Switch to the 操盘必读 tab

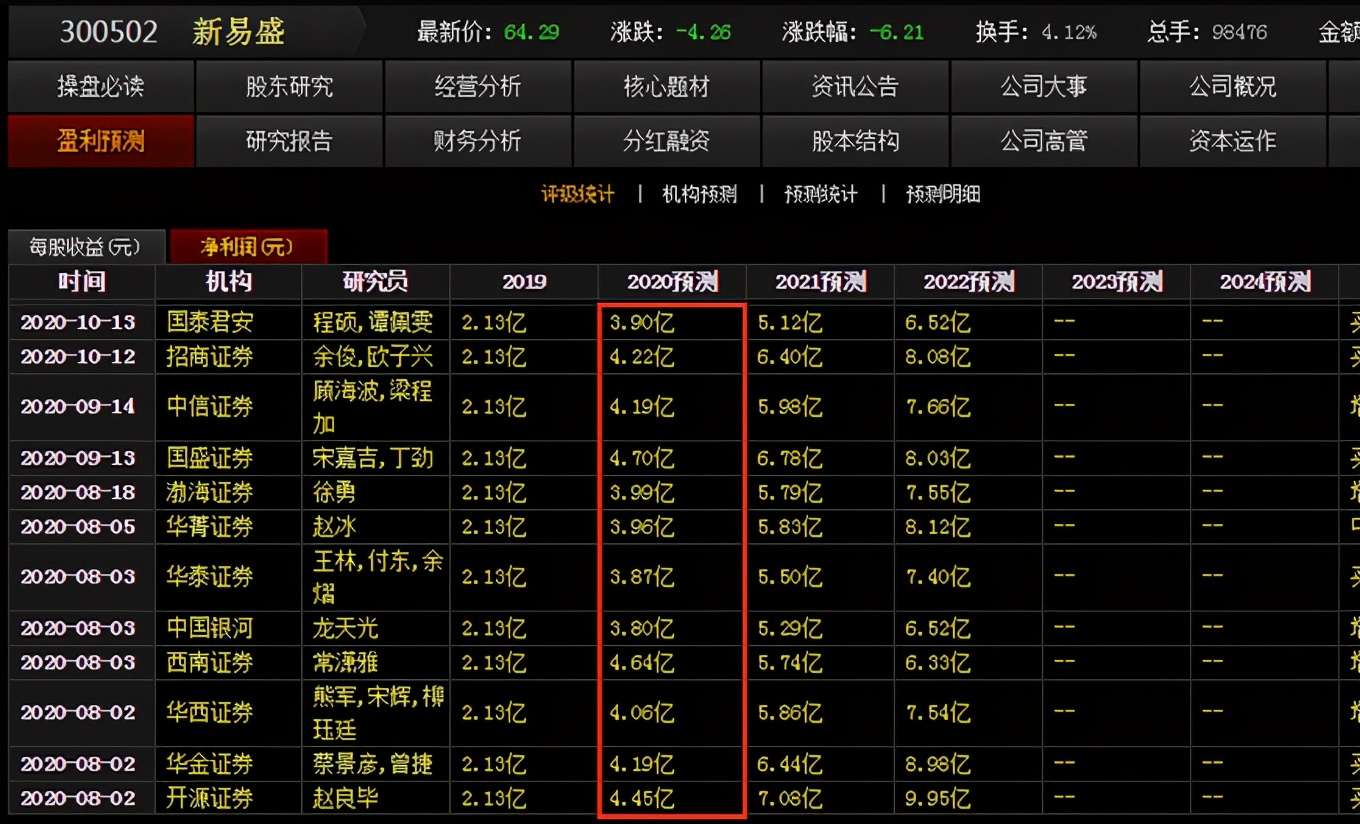click(99, 86)
